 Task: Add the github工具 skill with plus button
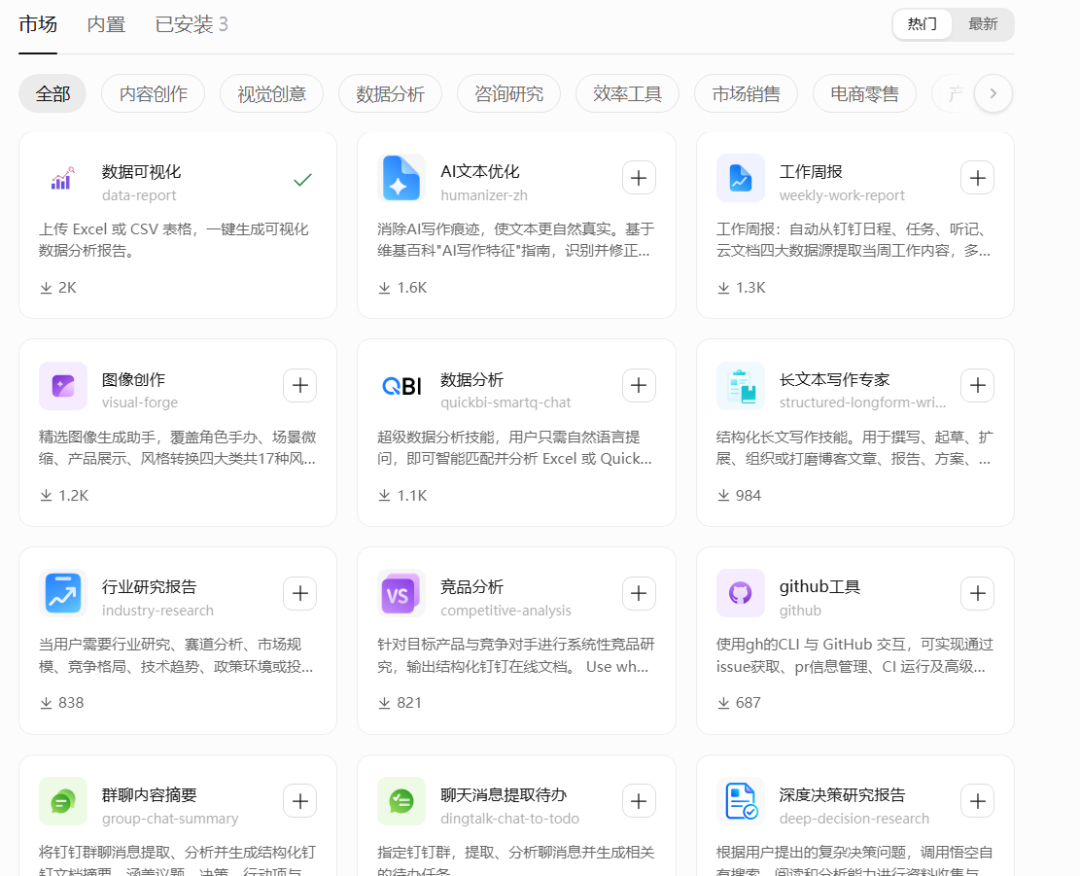coord(977,594)
